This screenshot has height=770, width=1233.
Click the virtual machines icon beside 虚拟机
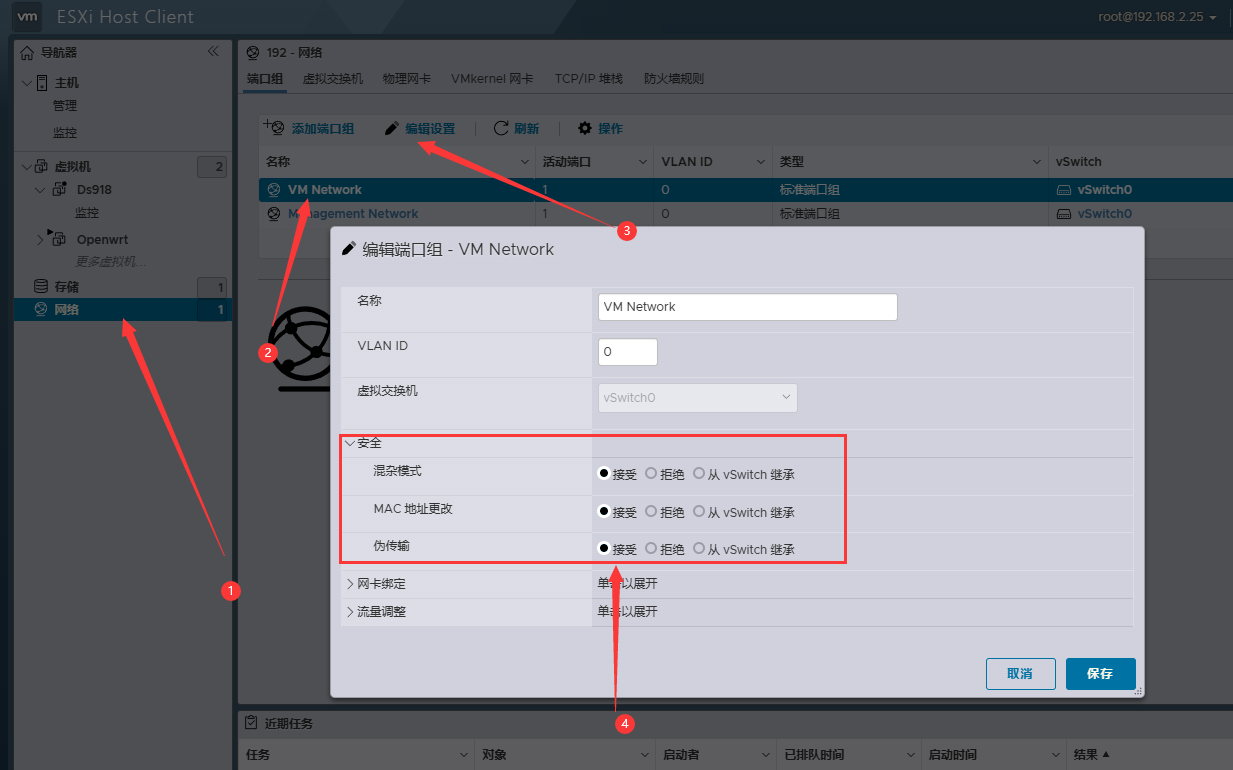click(42, 166)
